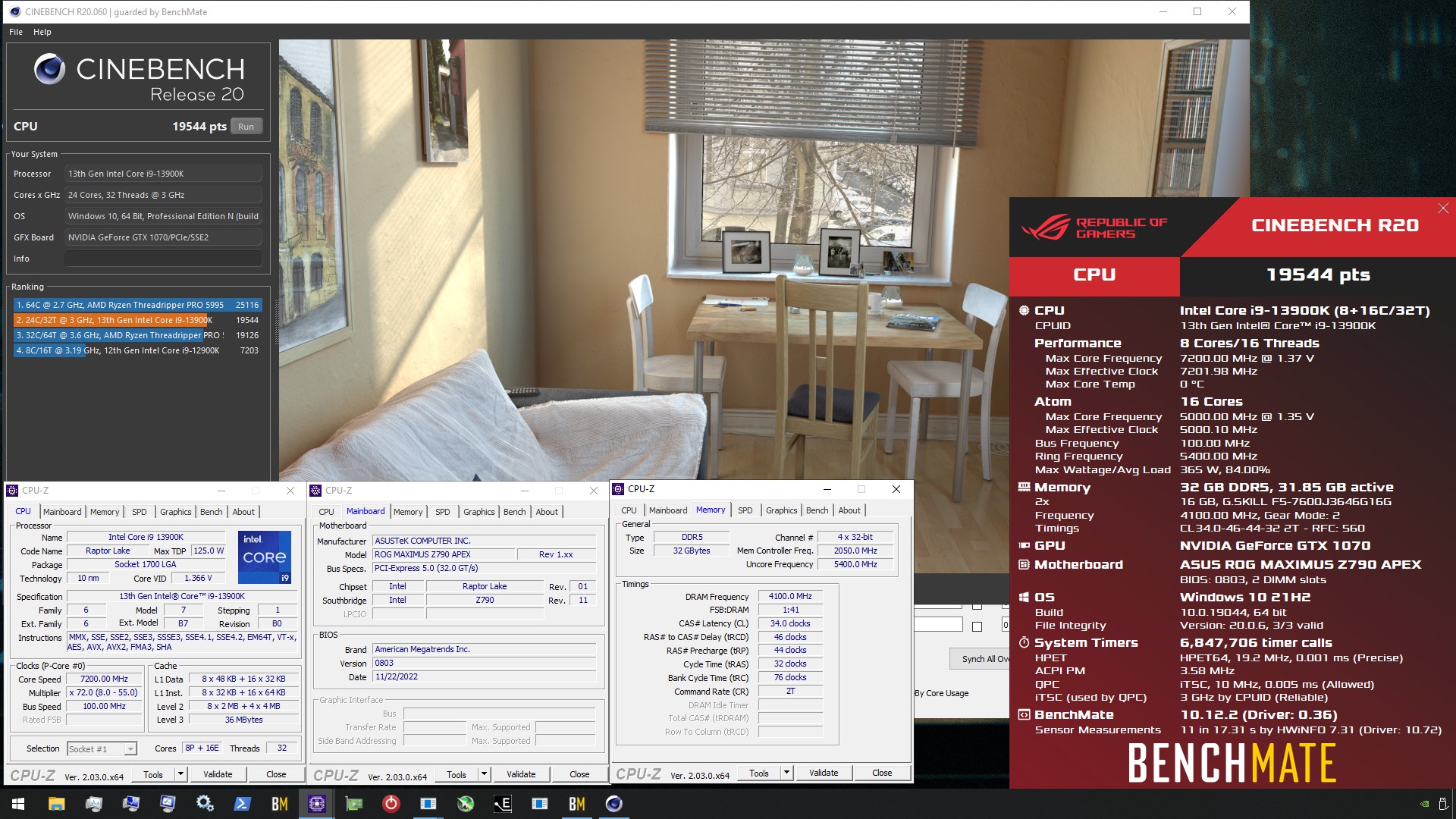Select ranking row 32C/64T Threadripper 19126
This screenshot has width=1456, height=819.
tap(138, 335)
